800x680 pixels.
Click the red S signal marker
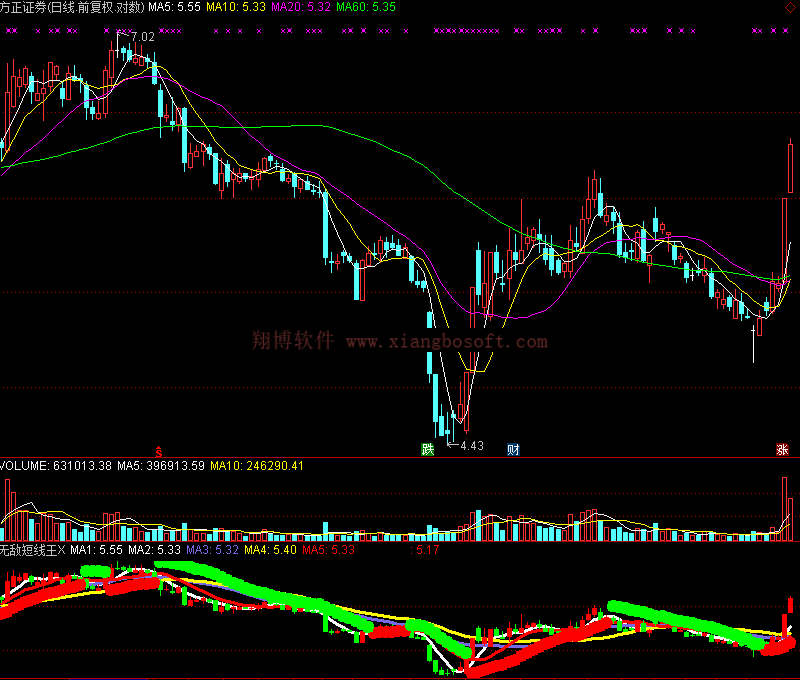pos(159,451)
